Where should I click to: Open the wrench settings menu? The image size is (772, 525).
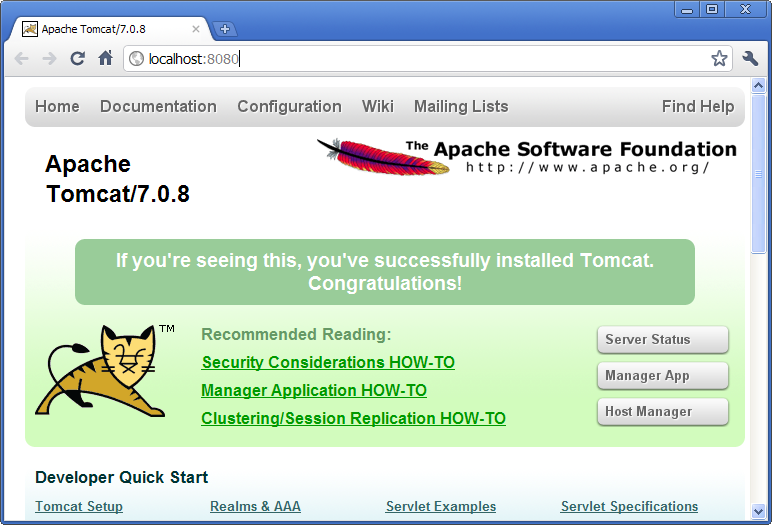pos(750,59)
